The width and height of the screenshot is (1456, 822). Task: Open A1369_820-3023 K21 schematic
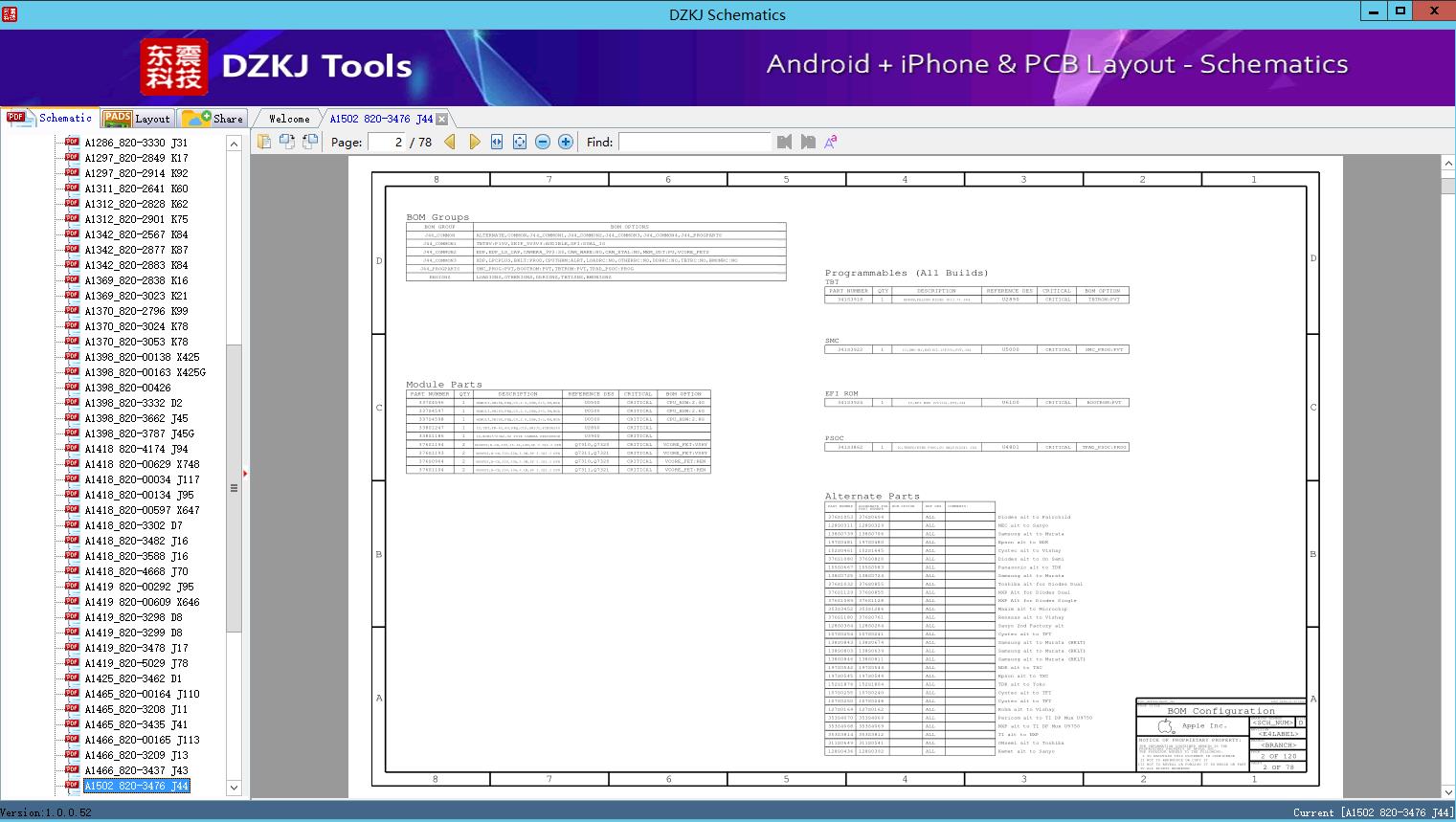(136, 296)
